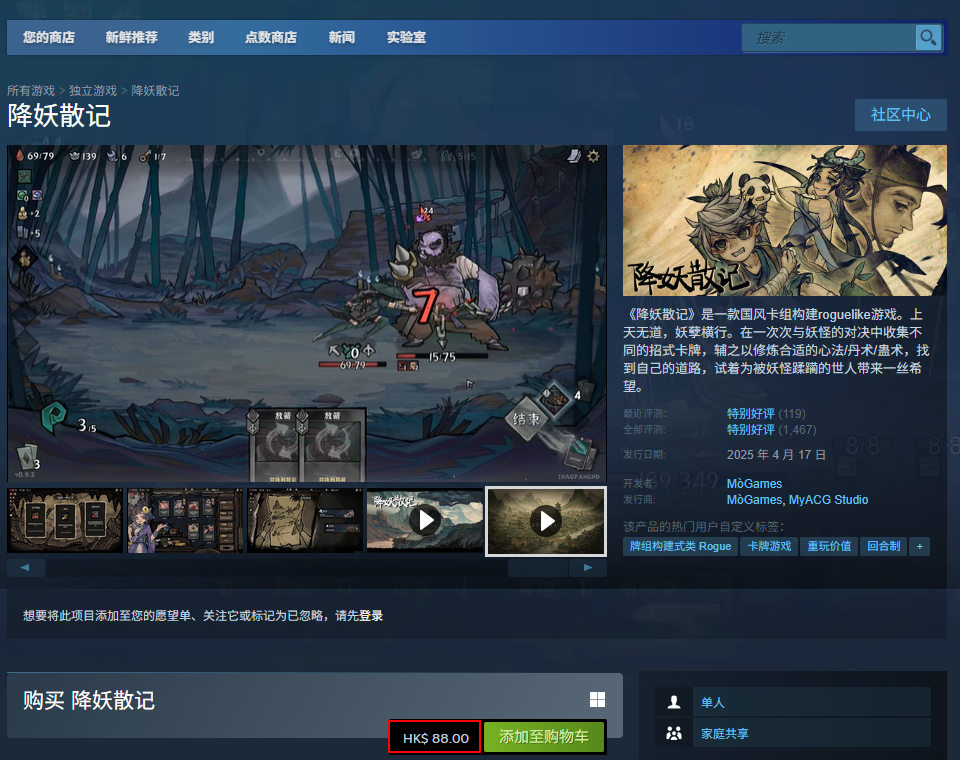Click the 单人 (single-player) category icon

(676, 702)
